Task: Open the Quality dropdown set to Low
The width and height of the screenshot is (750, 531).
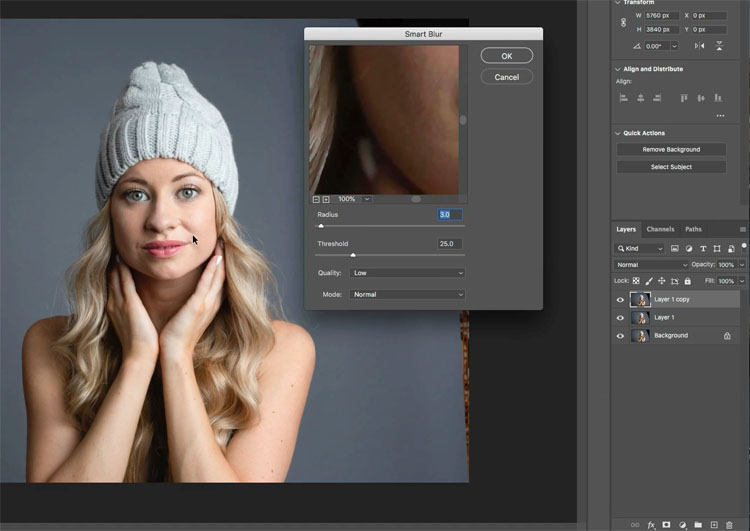Action: pos(407,273)
